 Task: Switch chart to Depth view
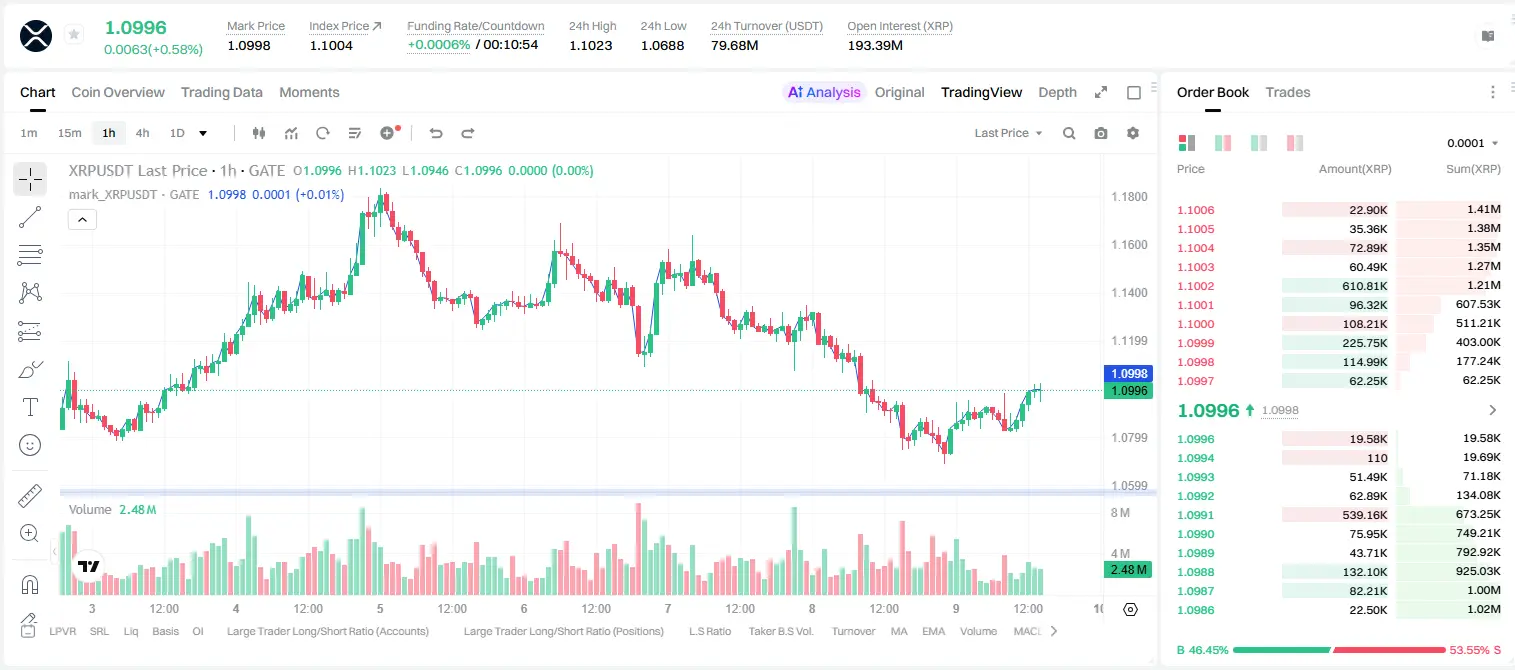pyautogui.click(x=1057, y=92)
